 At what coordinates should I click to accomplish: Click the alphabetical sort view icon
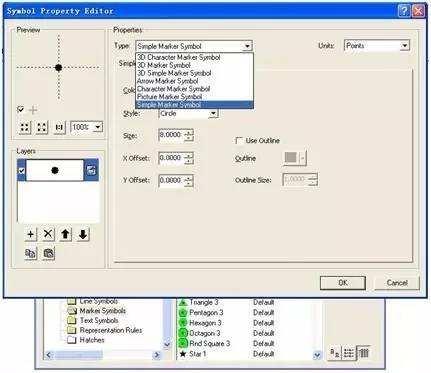tap(334, 353)
